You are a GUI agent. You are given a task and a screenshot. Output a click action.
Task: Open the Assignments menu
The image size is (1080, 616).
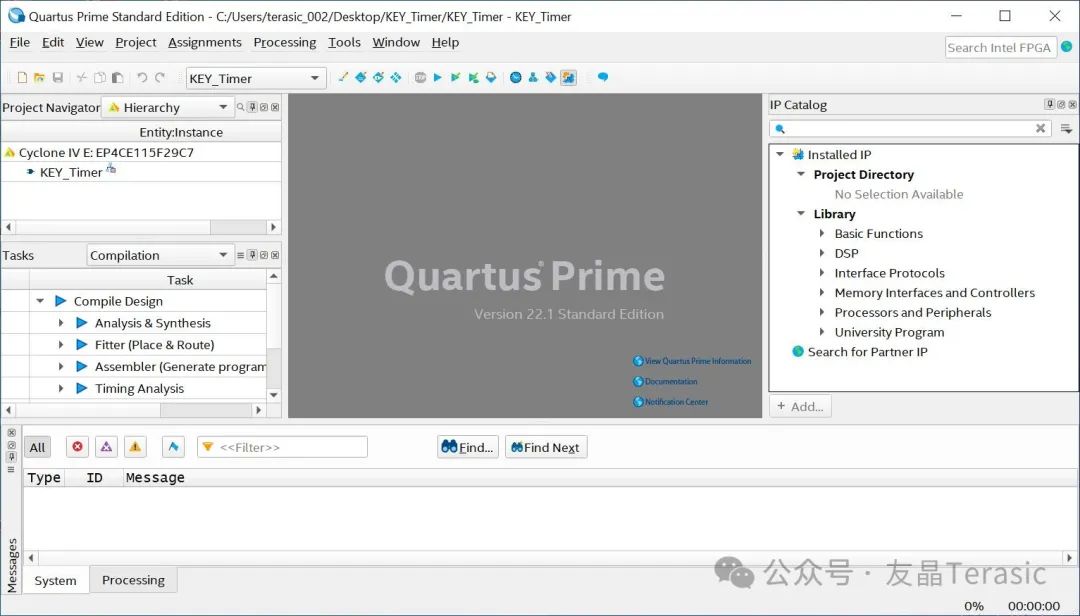coord(205,42)
